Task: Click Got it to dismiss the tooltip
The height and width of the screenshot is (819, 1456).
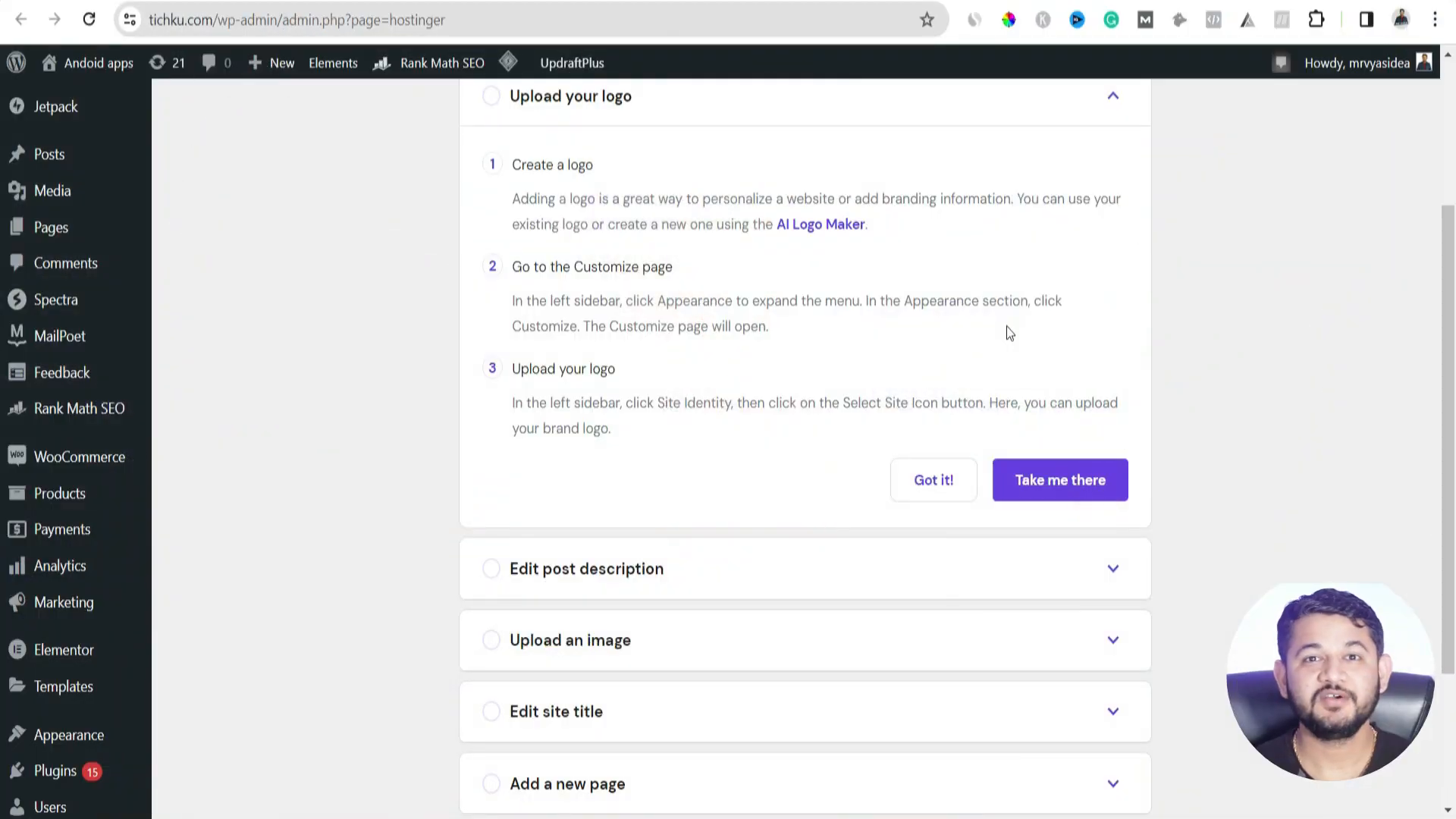Action: 934,480
